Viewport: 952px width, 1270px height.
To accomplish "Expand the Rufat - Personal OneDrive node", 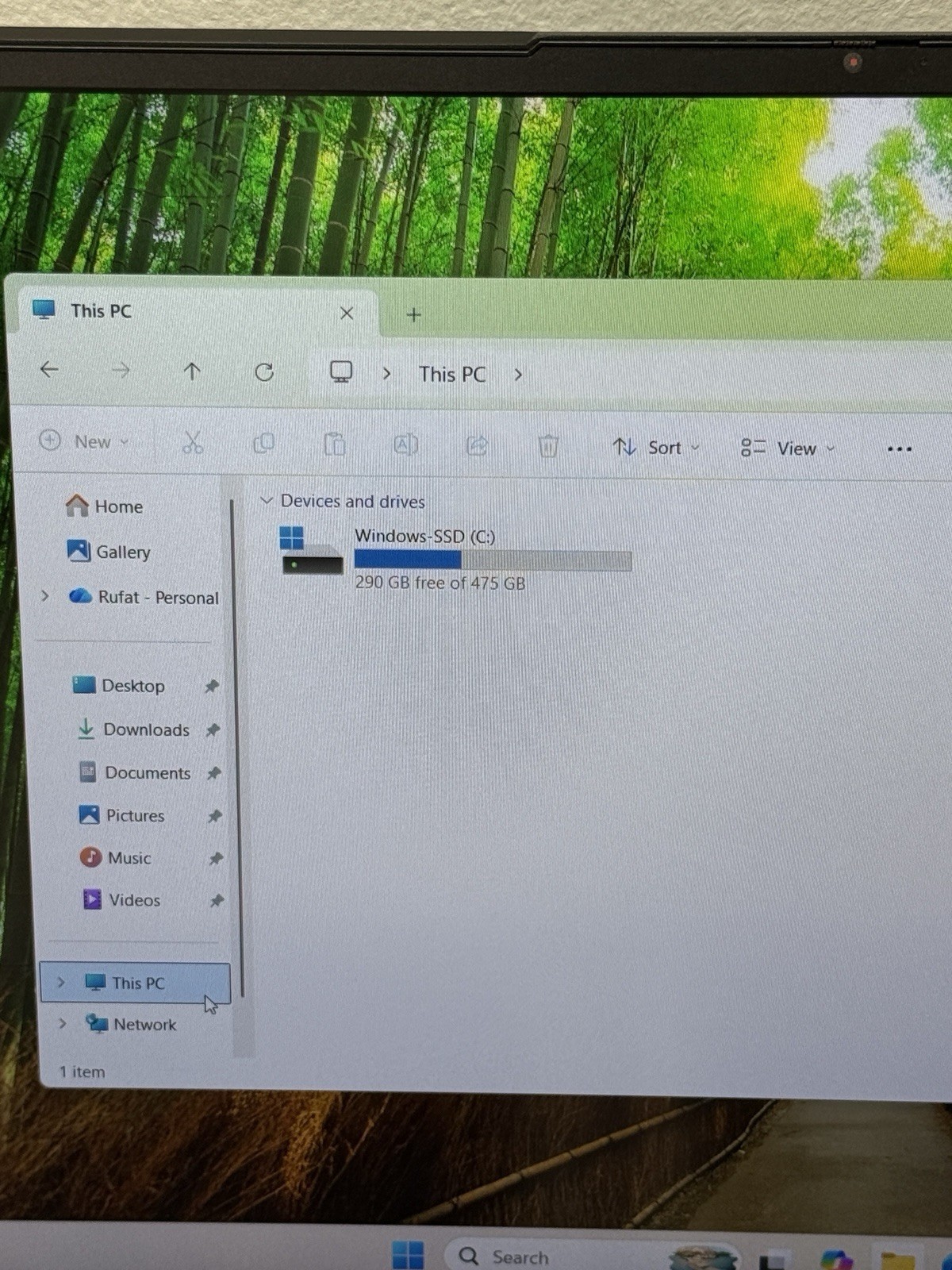I will tap(45, 595).
